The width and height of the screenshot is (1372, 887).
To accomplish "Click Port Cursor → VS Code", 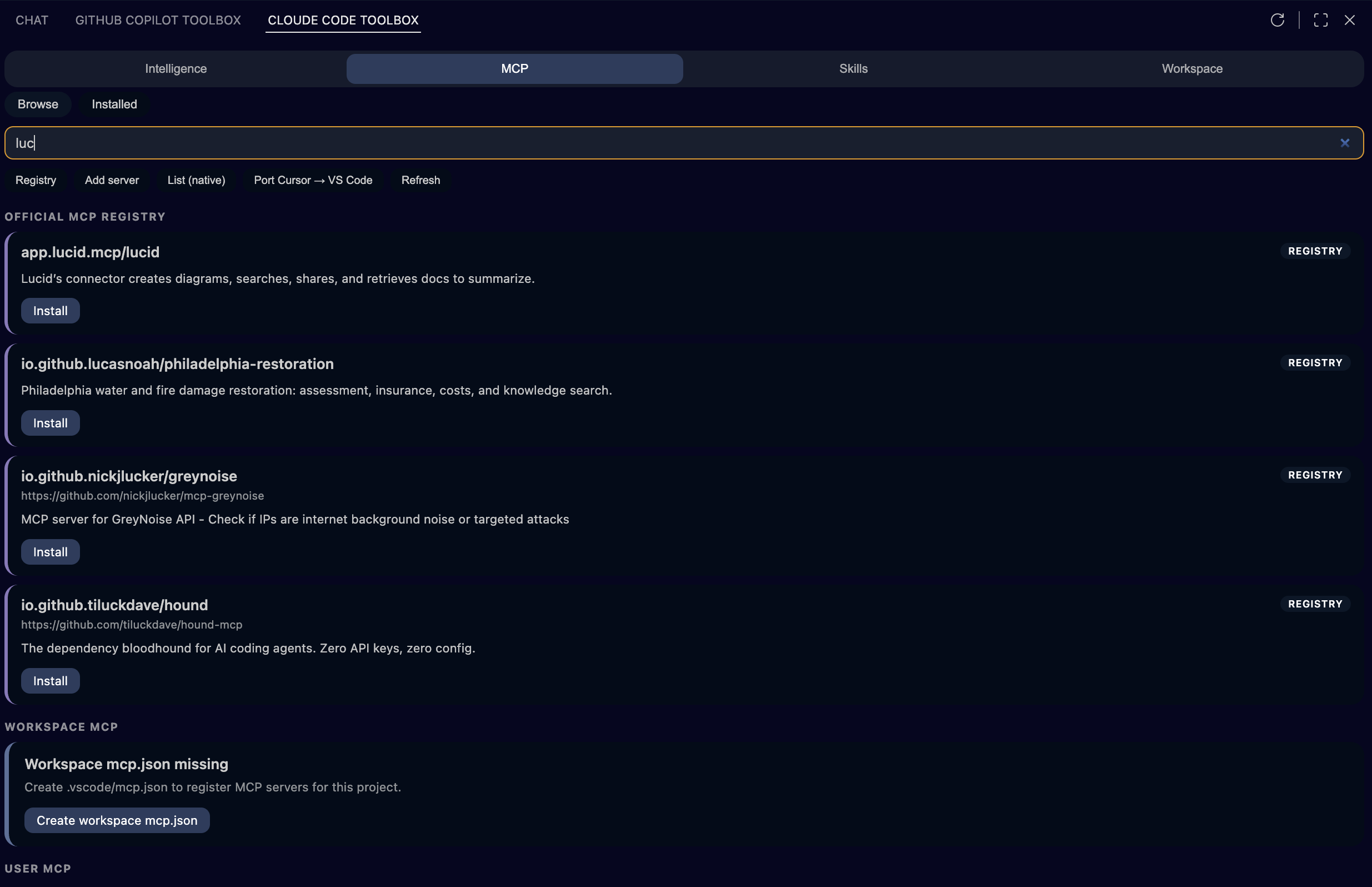I will (313, 180).
